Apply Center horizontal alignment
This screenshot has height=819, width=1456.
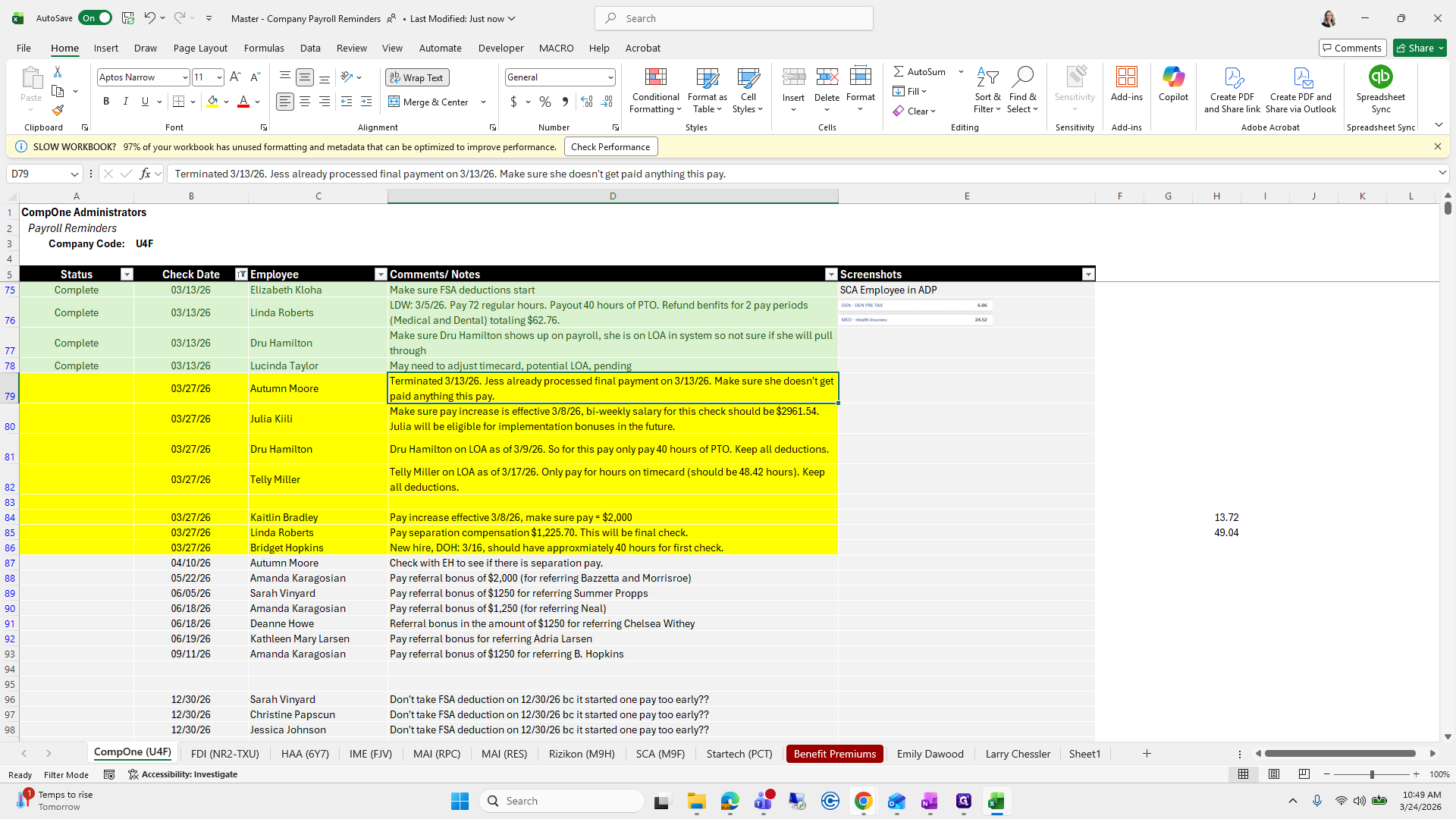[x=305, y=102]
